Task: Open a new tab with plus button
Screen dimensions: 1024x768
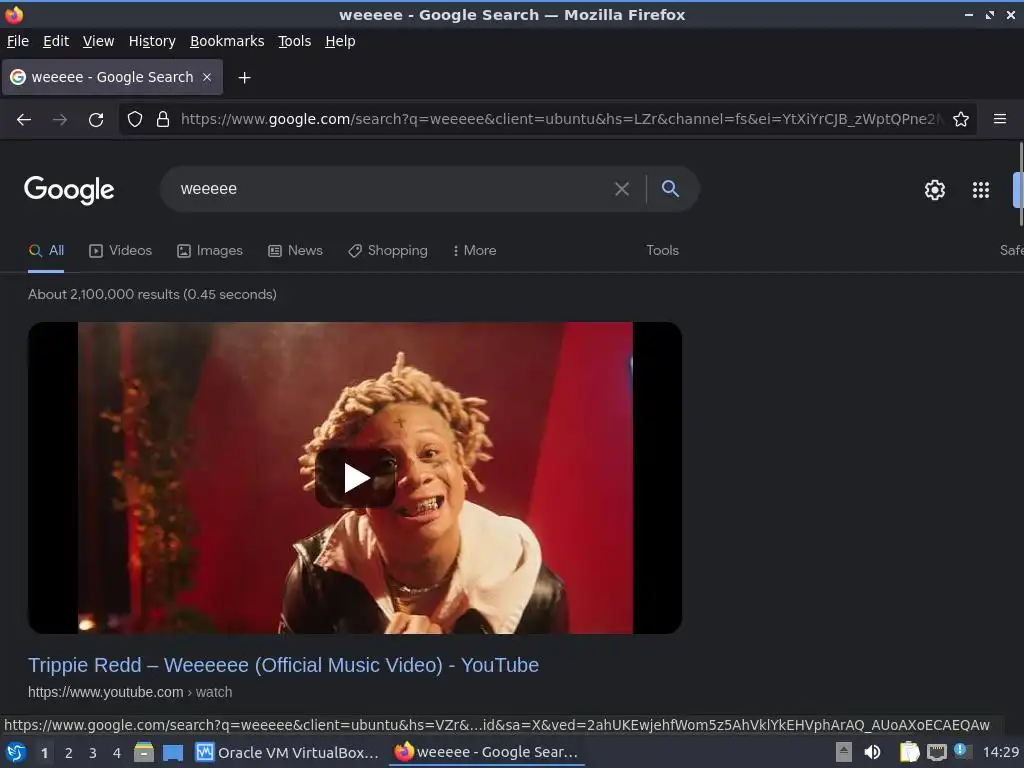Action: click(x=244, y=78)
